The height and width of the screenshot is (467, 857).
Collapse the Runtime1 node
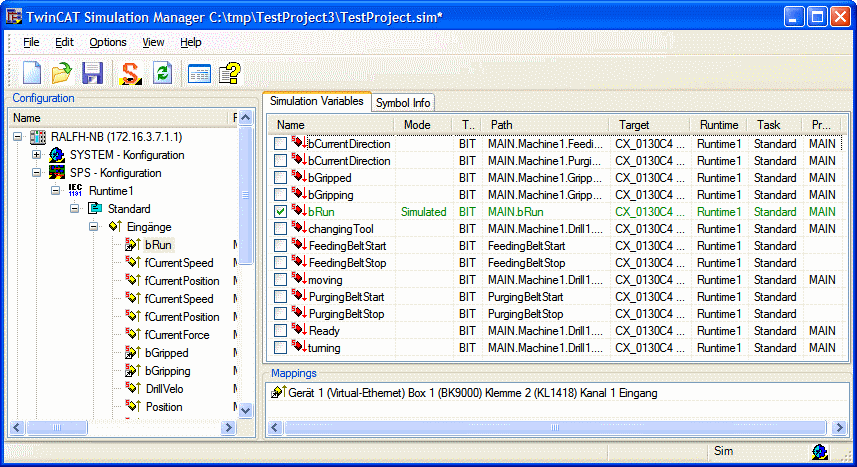56,190
